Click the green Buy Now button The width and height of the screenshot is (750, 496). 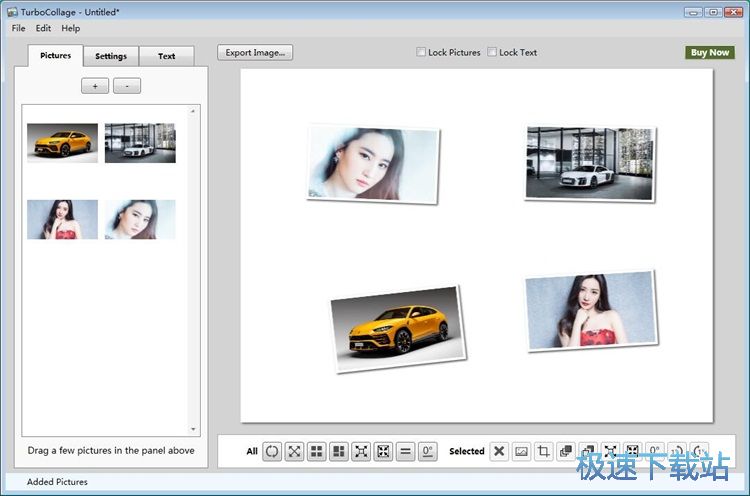pyautogui.click(x=710, y=52)
